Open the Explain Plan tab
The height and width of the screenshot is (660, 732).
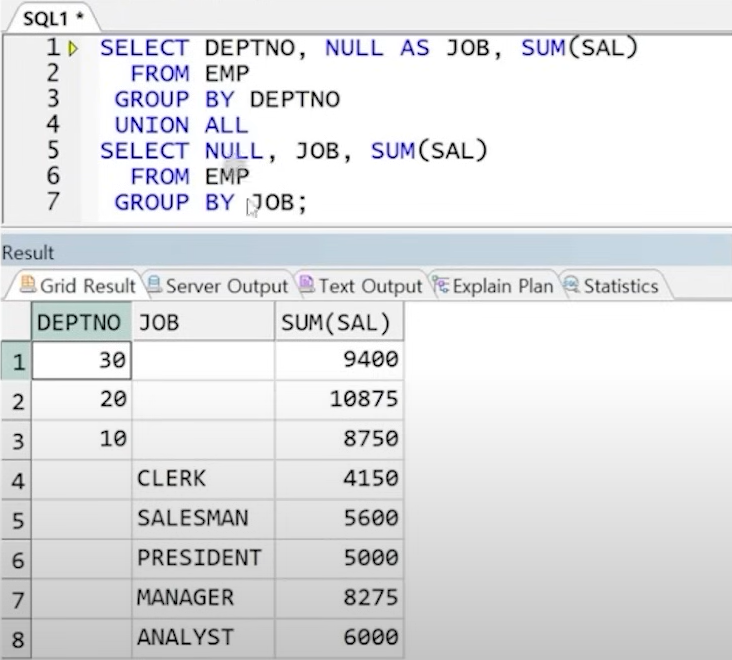point(494,286)
